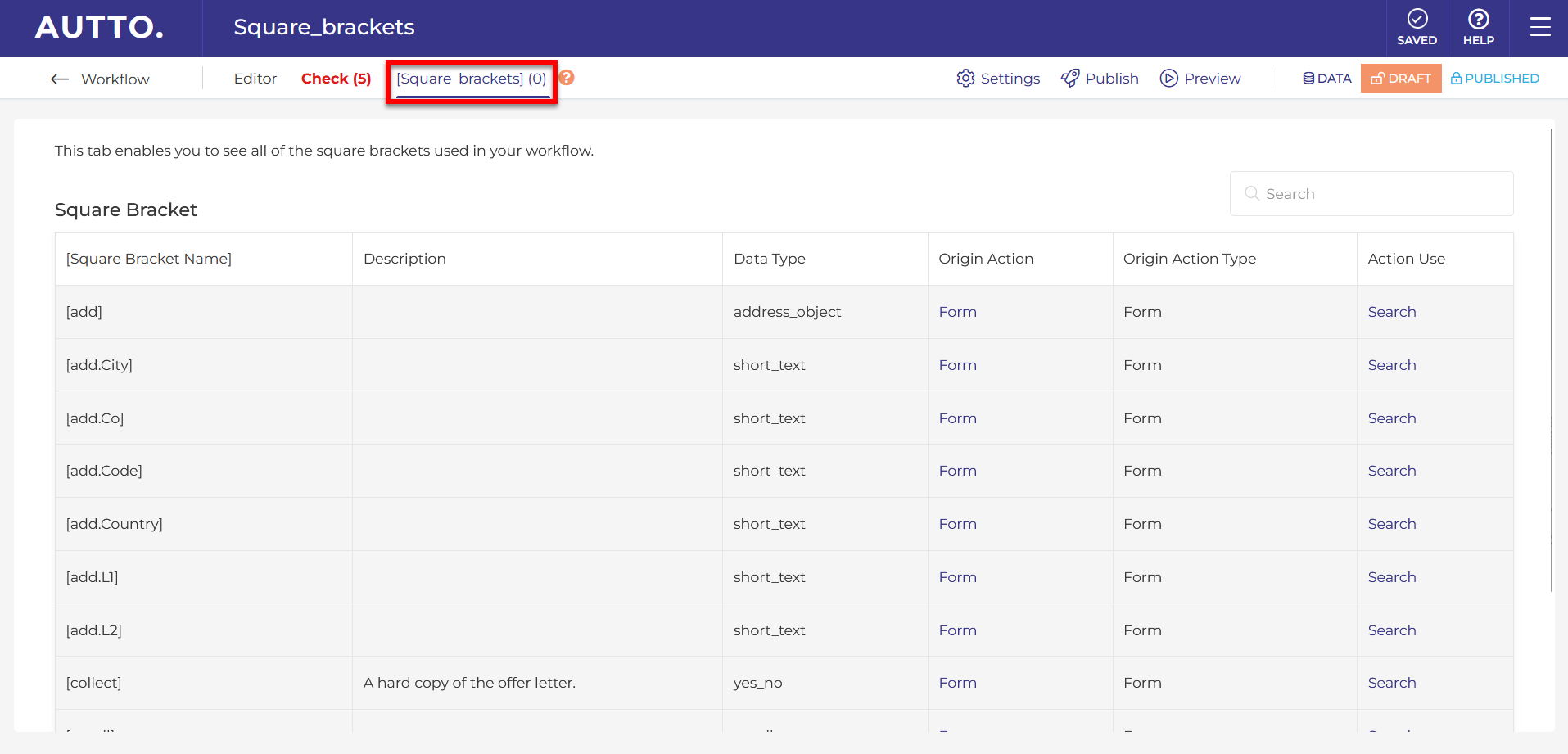1568x754 pixels.
Task: Switch to the Editor tab
Action: [255, 79]
